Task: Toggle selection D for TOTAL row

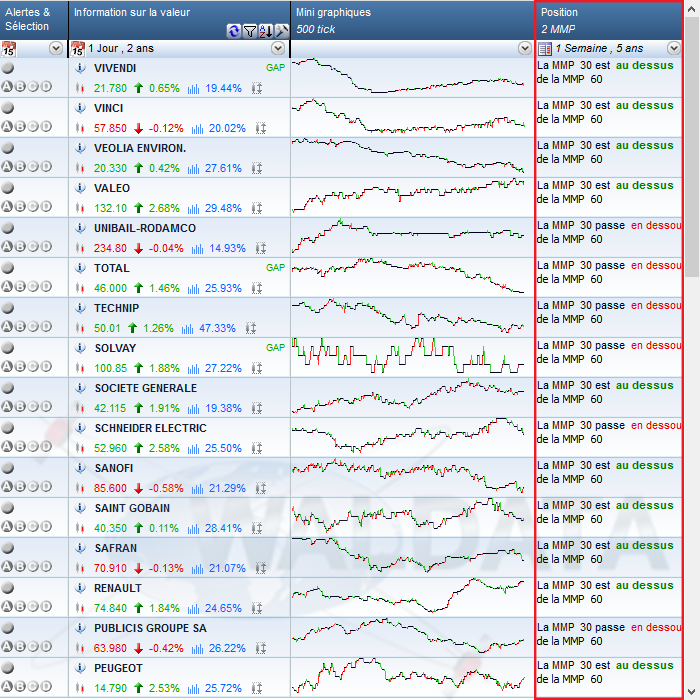Action: click(46, 286)
